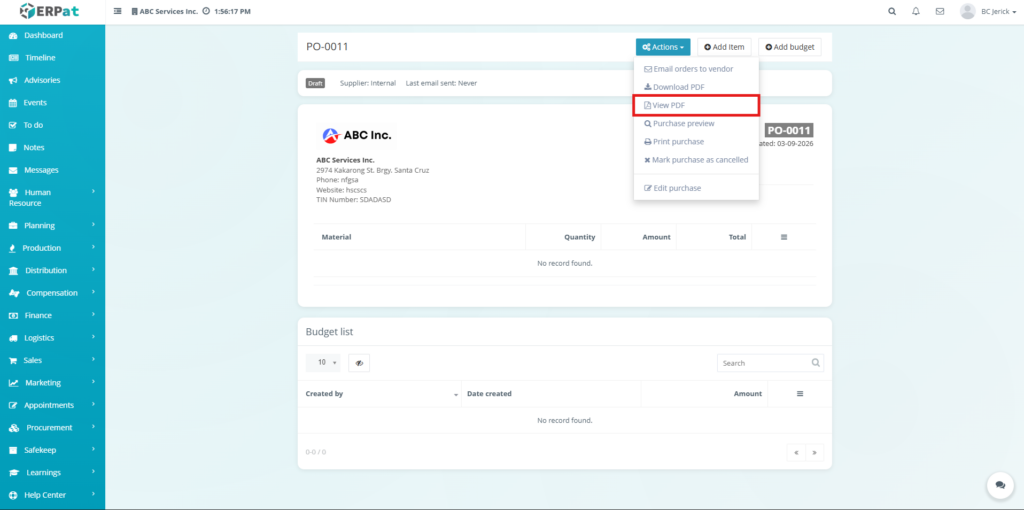Screen dimensions: 1024x510
Task: Open the mail envelope icon in header
Action: (940, 11)
